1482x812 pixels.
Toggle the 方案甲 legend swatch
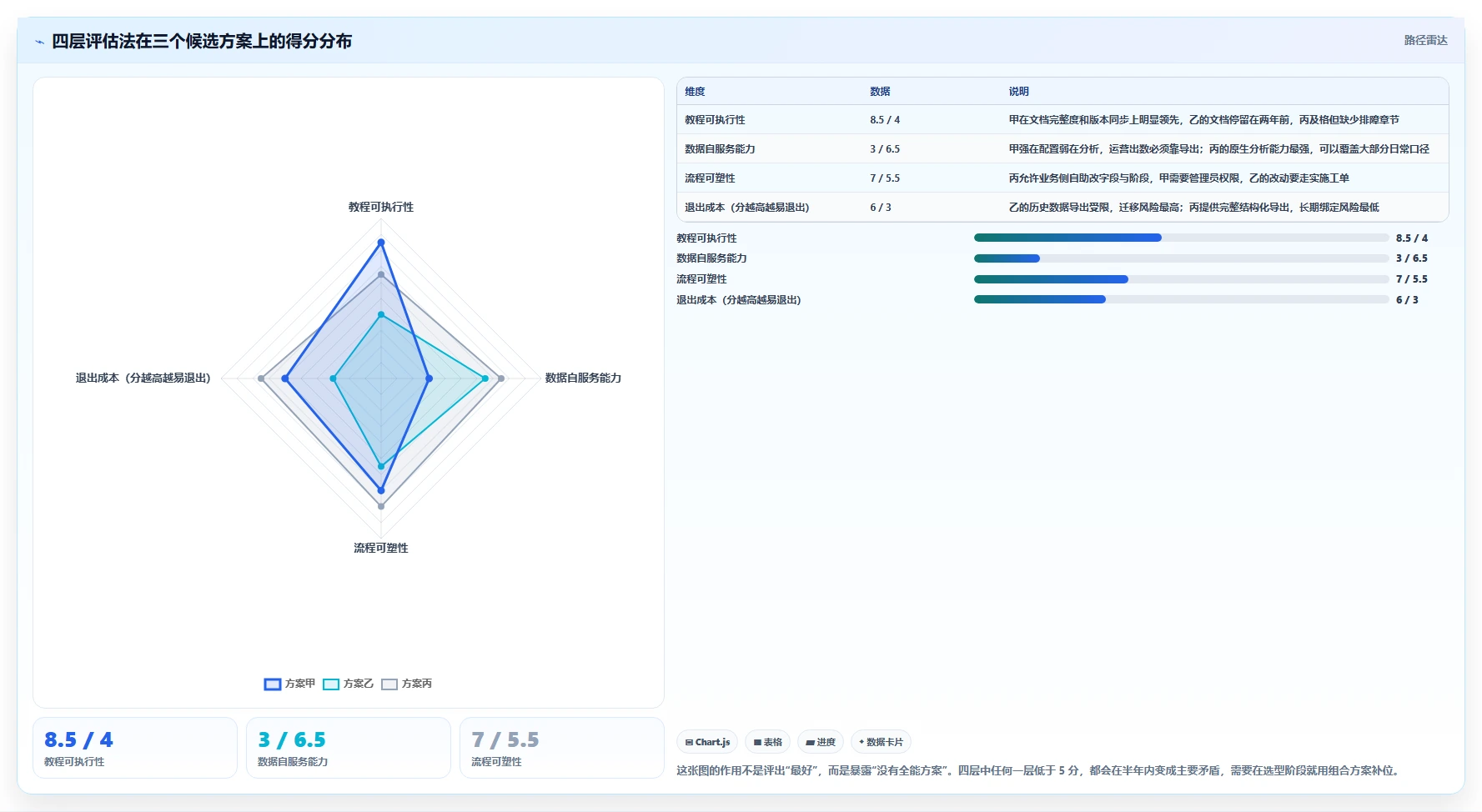tap(273, 684)
